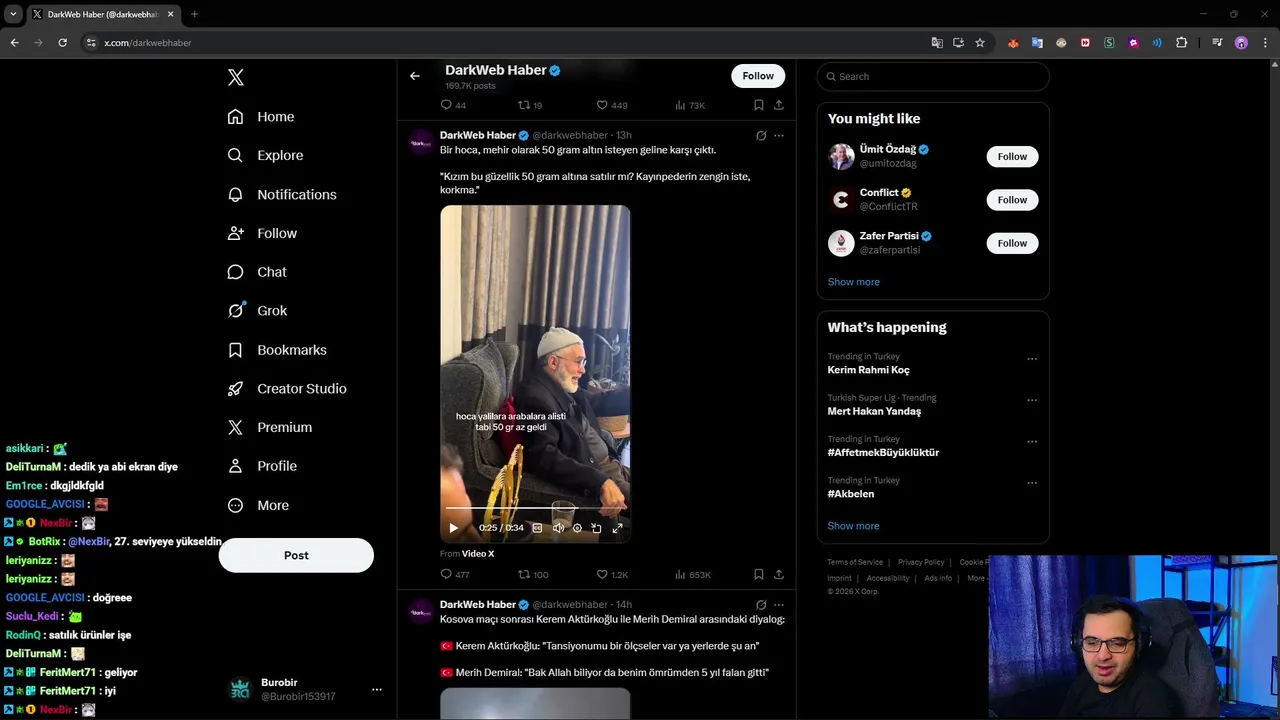Open options for #AffetmekBüyüklüktür trend

point(1032,441)
